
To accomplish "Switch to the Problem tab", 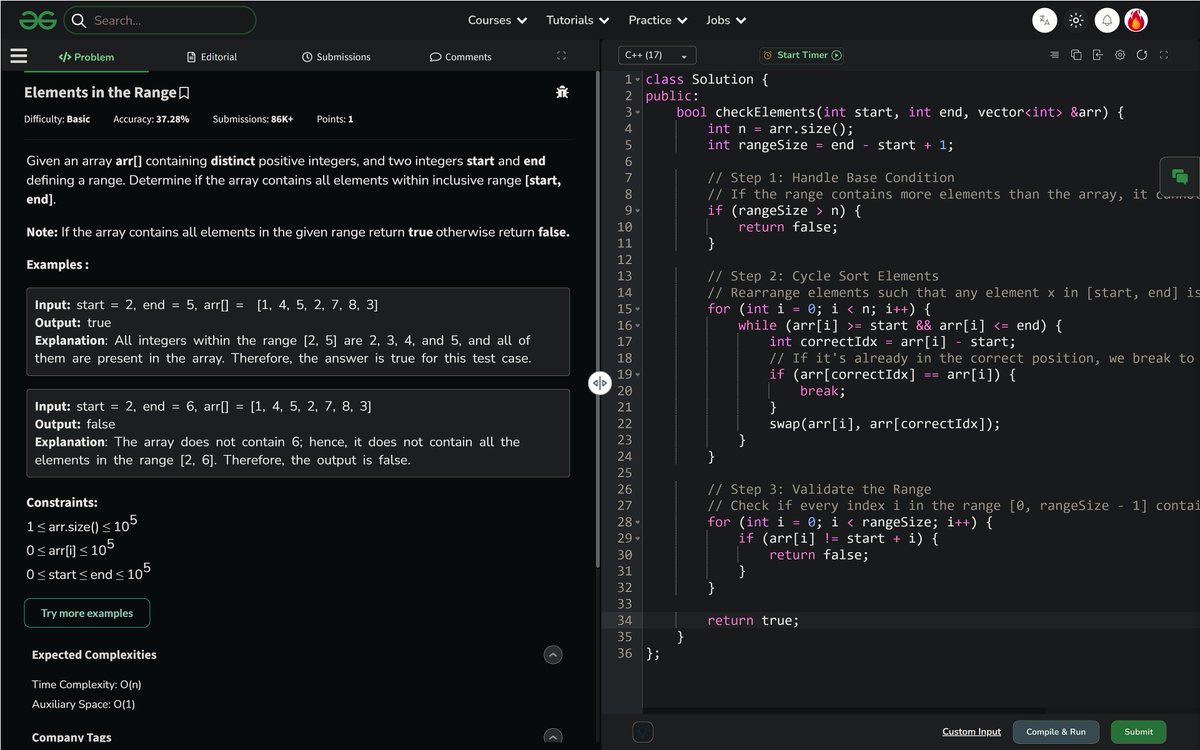I will point(86,57).
